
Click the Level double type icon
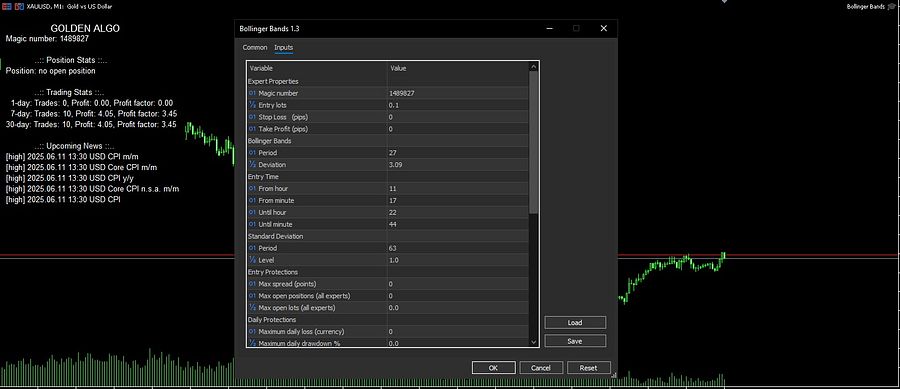pos(252,260)
